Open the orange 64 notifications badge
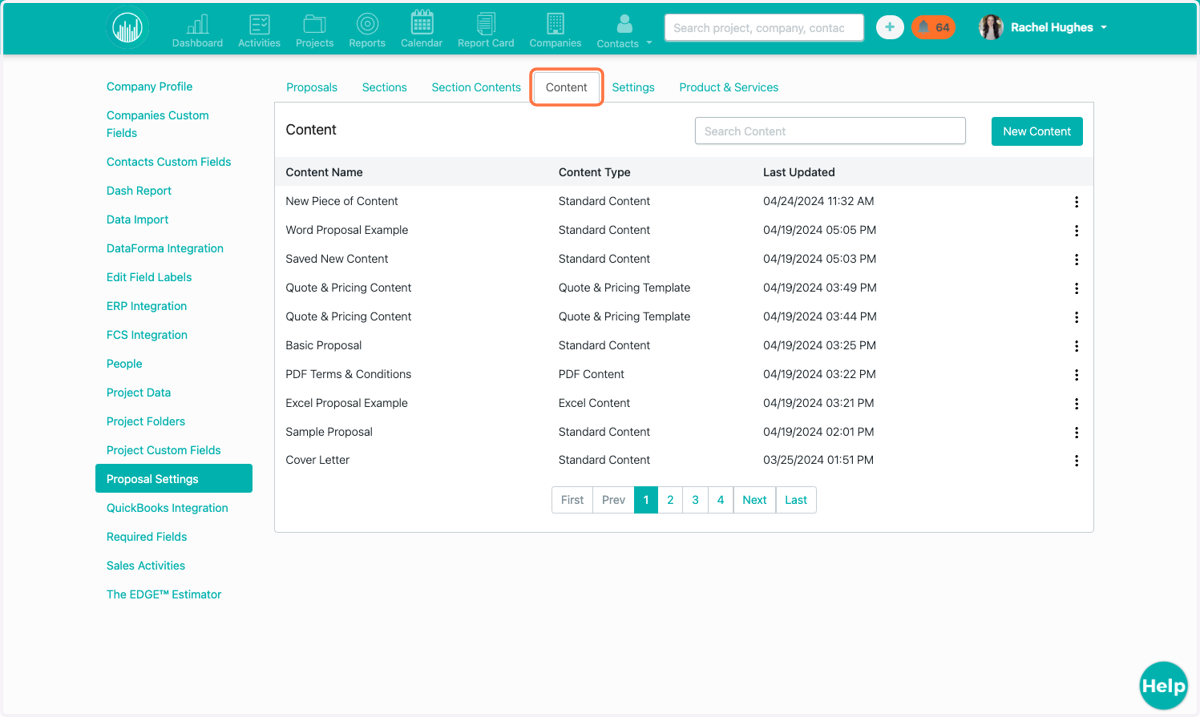 933,28
